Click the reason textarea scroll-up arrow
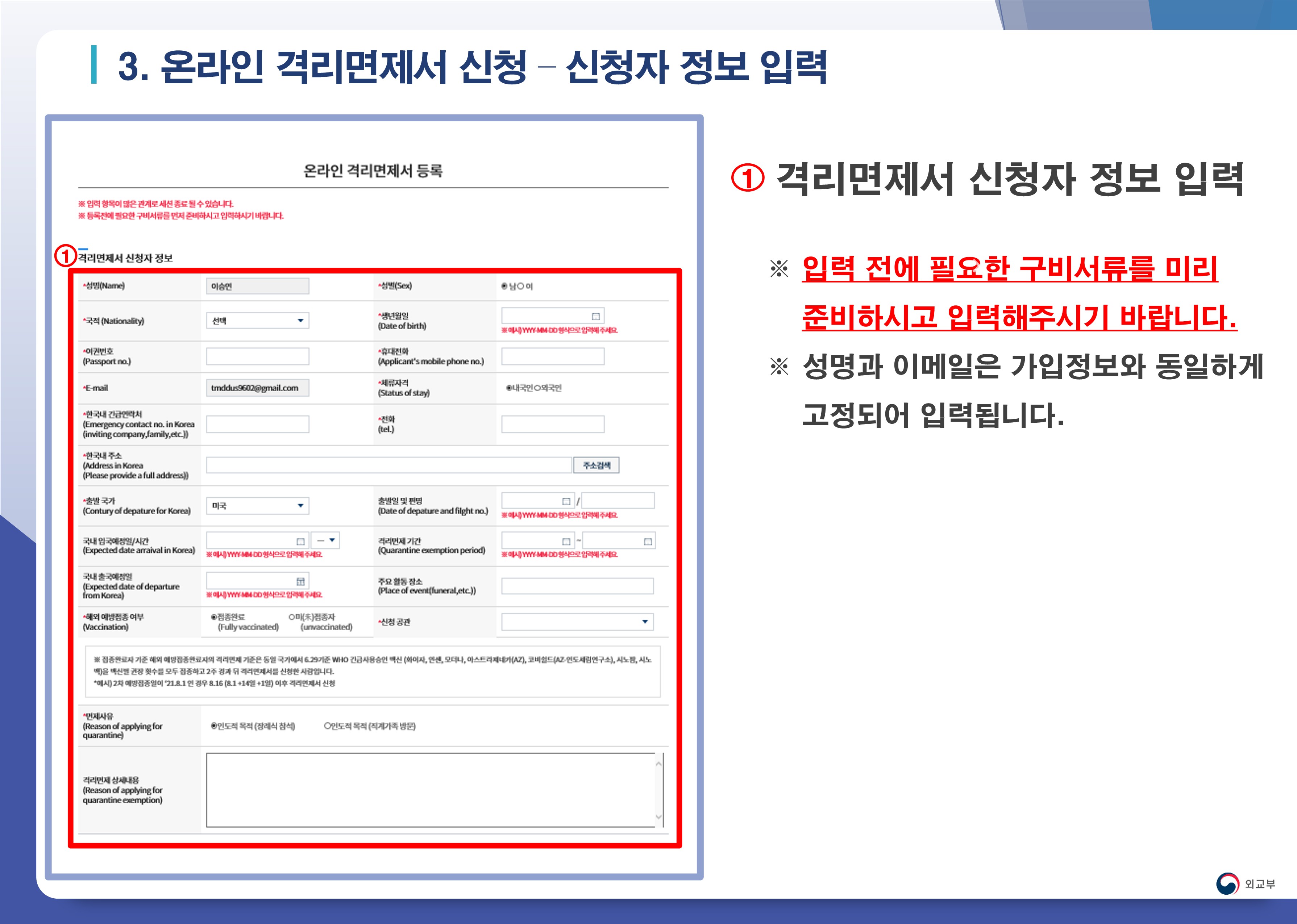 click(658, 764)
